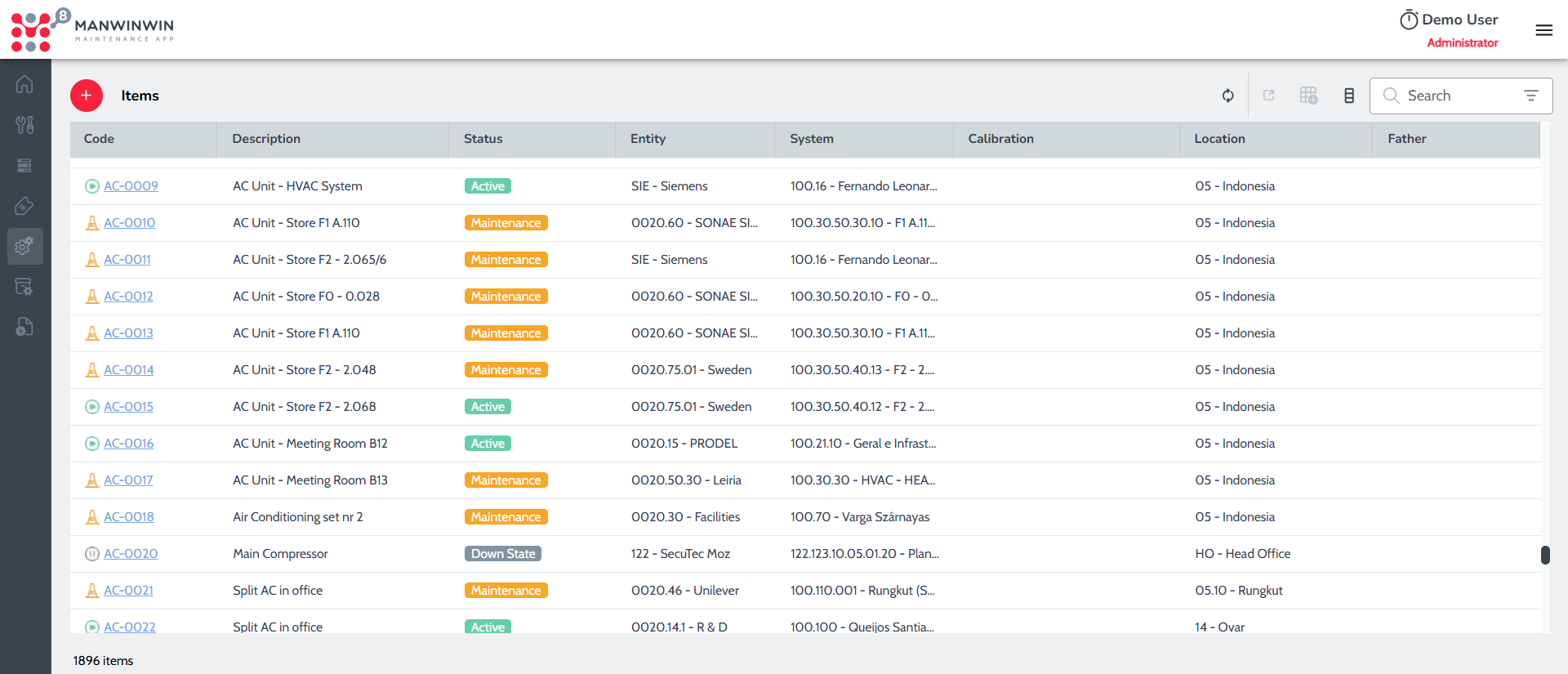1568x674 pixels.
Task: Sort by the Status column header
Action: pyautogui.click(x=532, y=139)
